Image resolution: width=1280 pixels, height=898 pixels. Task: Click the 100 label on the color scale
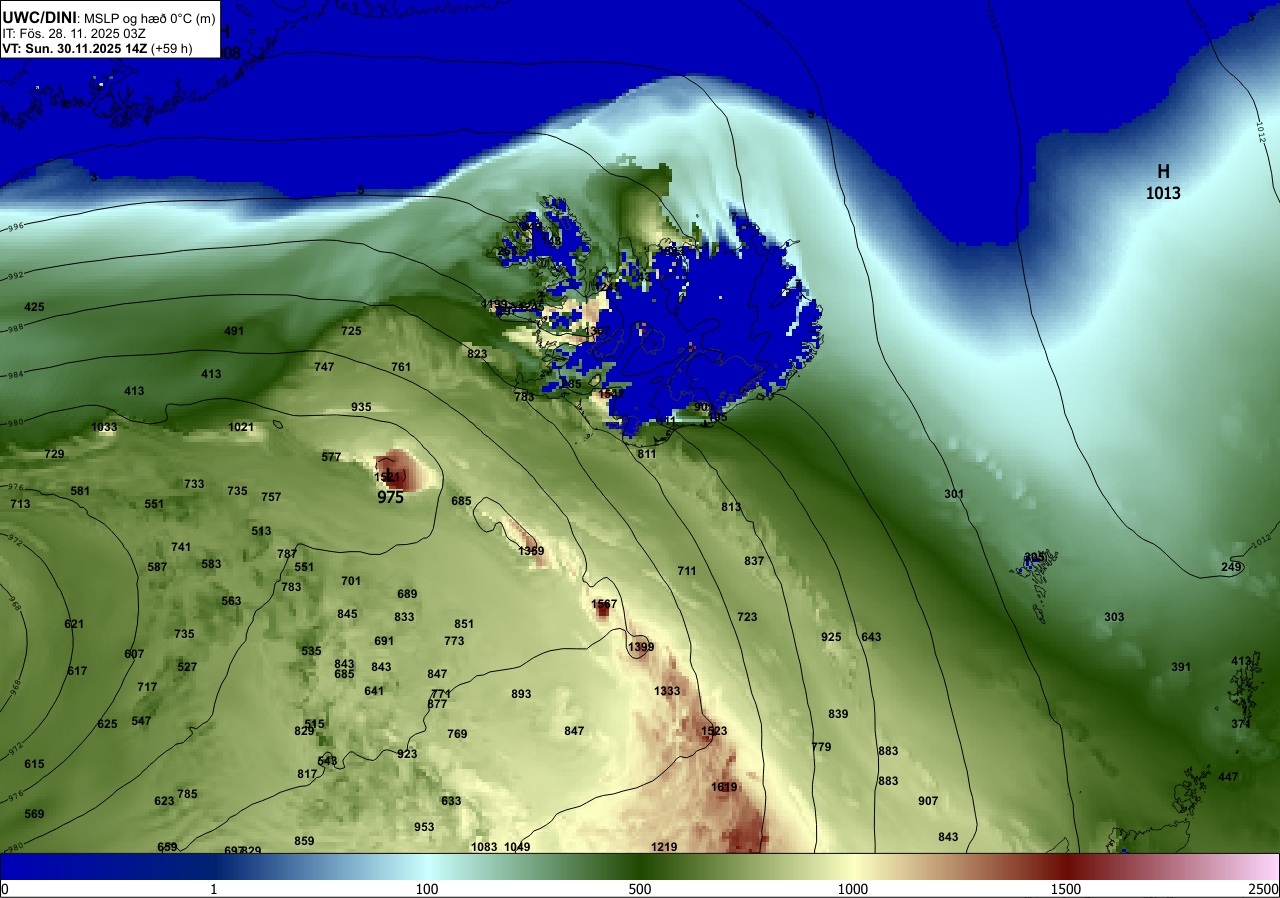(x=427, y=889)
